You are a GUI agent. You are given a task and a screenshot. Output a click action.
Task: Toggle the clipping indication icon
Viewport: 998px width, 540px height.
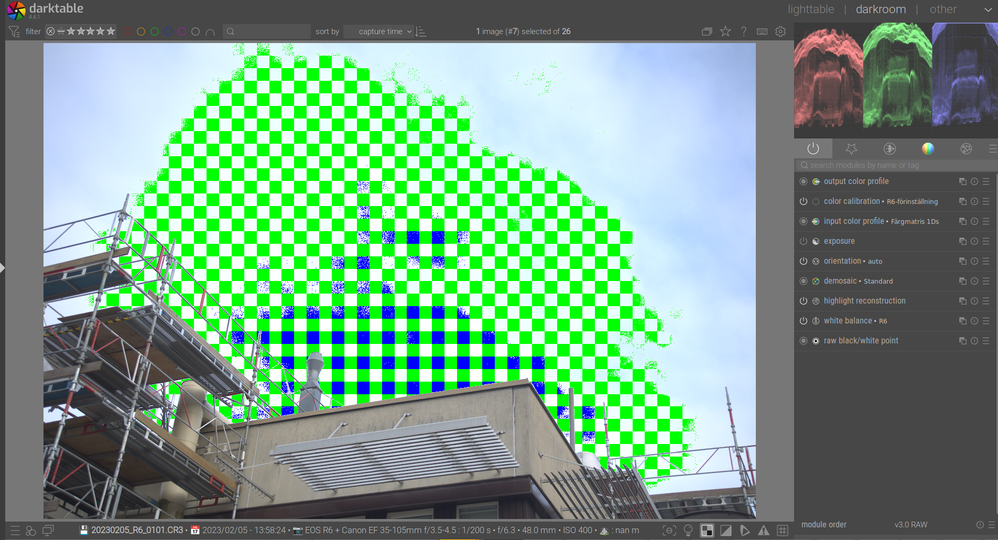coord(726,530)
